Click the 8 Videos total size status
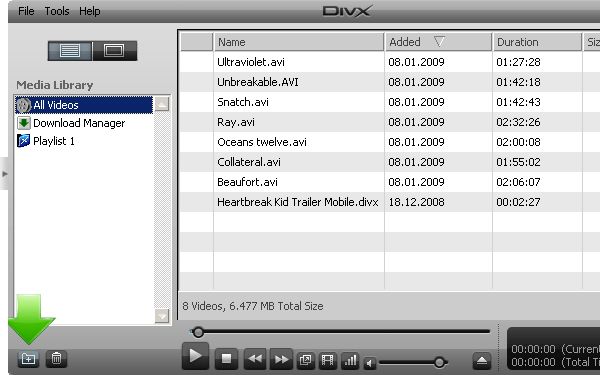 [253, 306]
